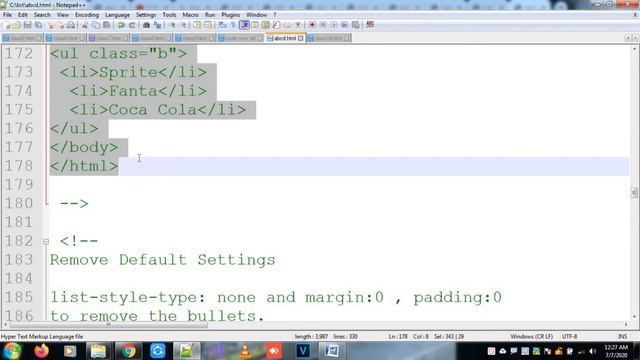Open the Function List icon
This screenshot has width=640, height=360.
[276, 25]
